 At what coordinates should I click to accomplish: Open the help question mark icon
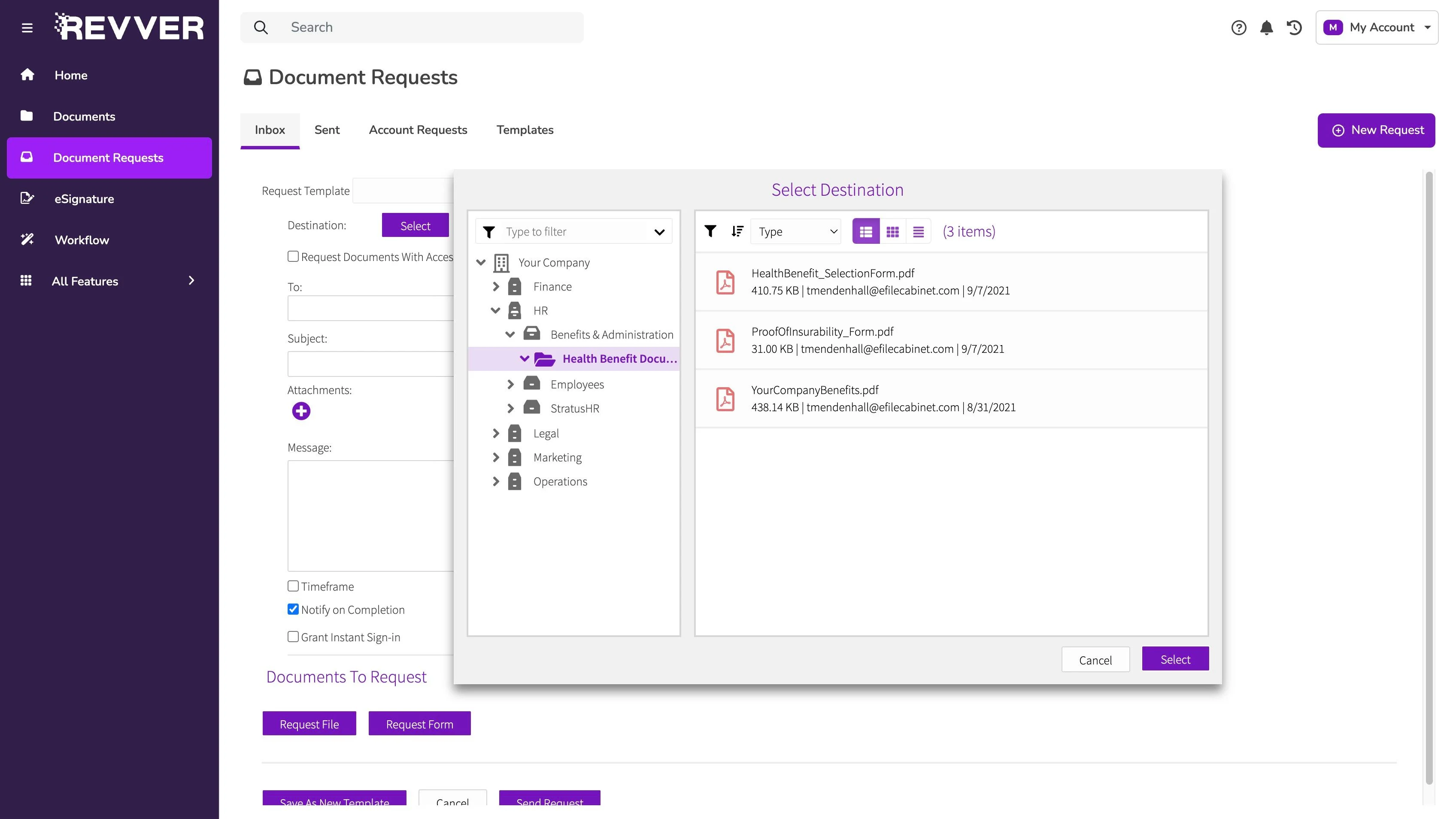(x=1238, y=28)
